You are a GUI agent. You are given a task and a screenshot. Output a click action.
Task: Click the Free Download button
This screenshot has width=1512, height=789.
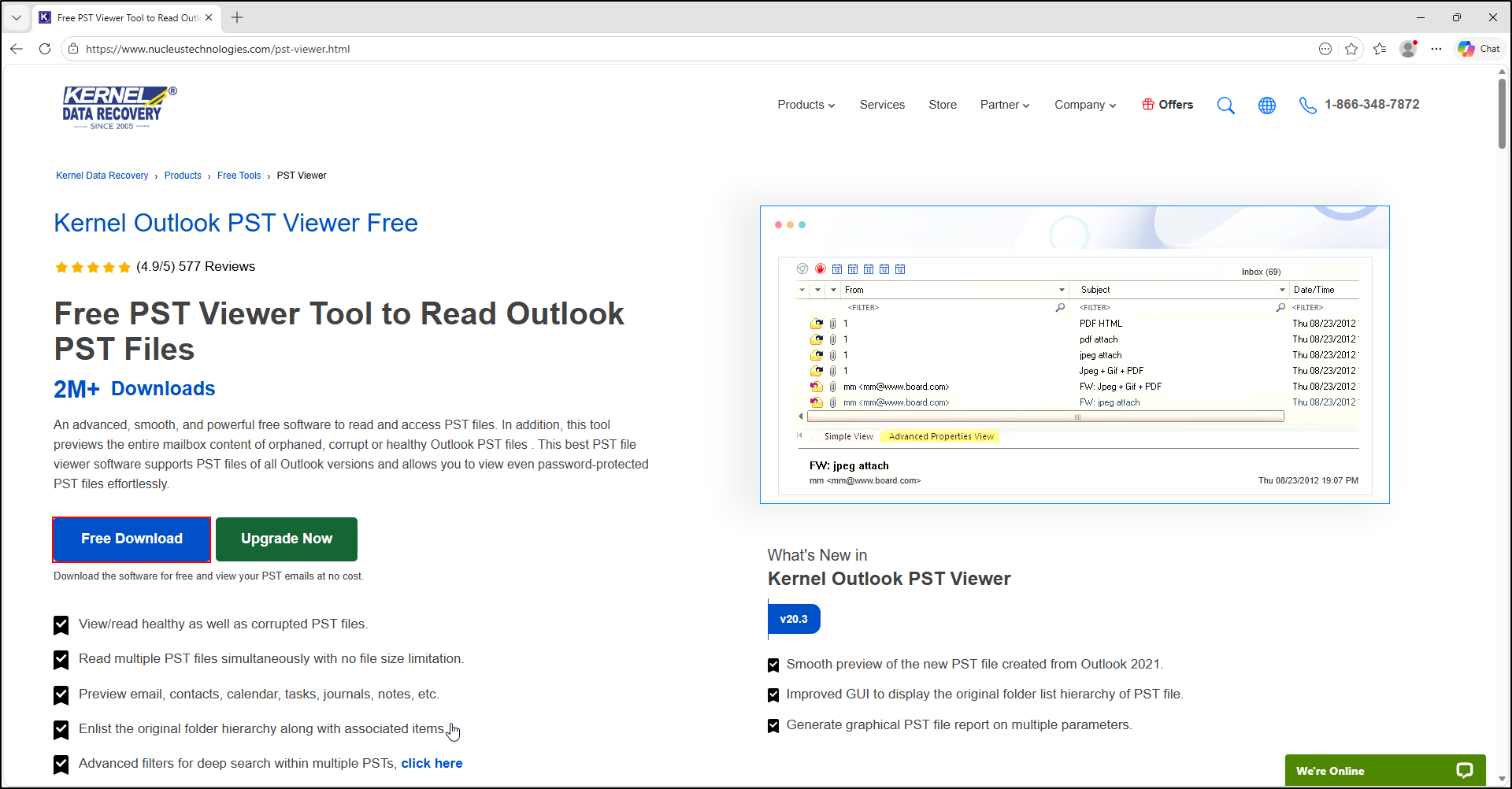[x=132, y=539]
